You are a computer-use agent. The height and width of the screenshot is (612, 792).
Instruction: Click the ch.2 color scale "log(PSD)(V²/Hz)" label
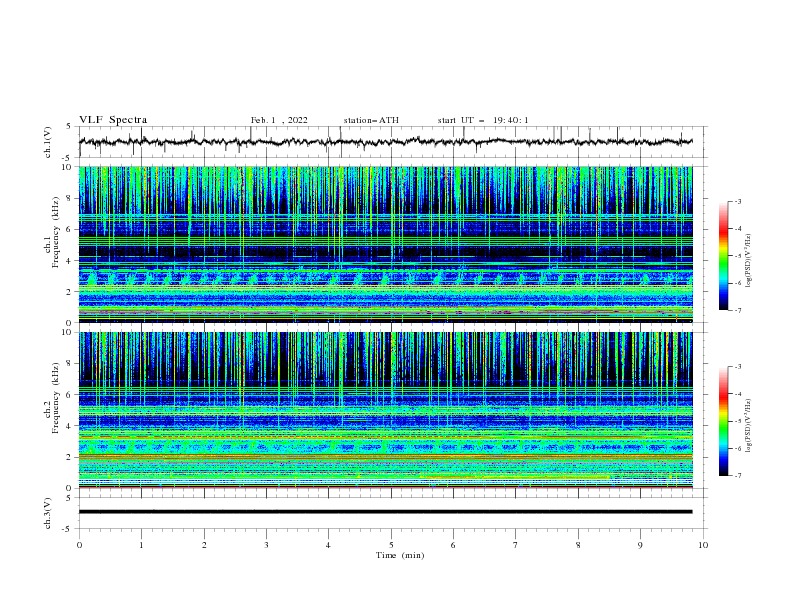749,425
